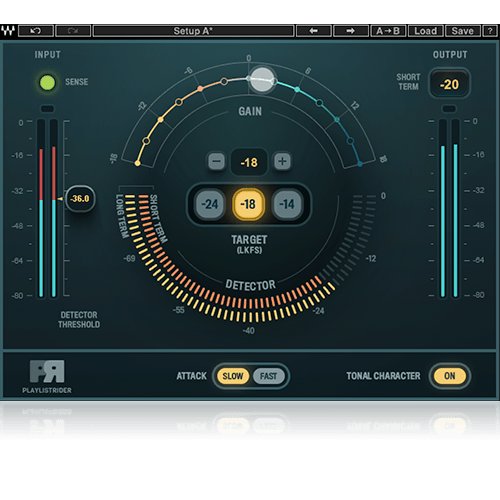The image size is (500, 500).
Task: Click the SHORT TERM meter legend
Action: 158,218
